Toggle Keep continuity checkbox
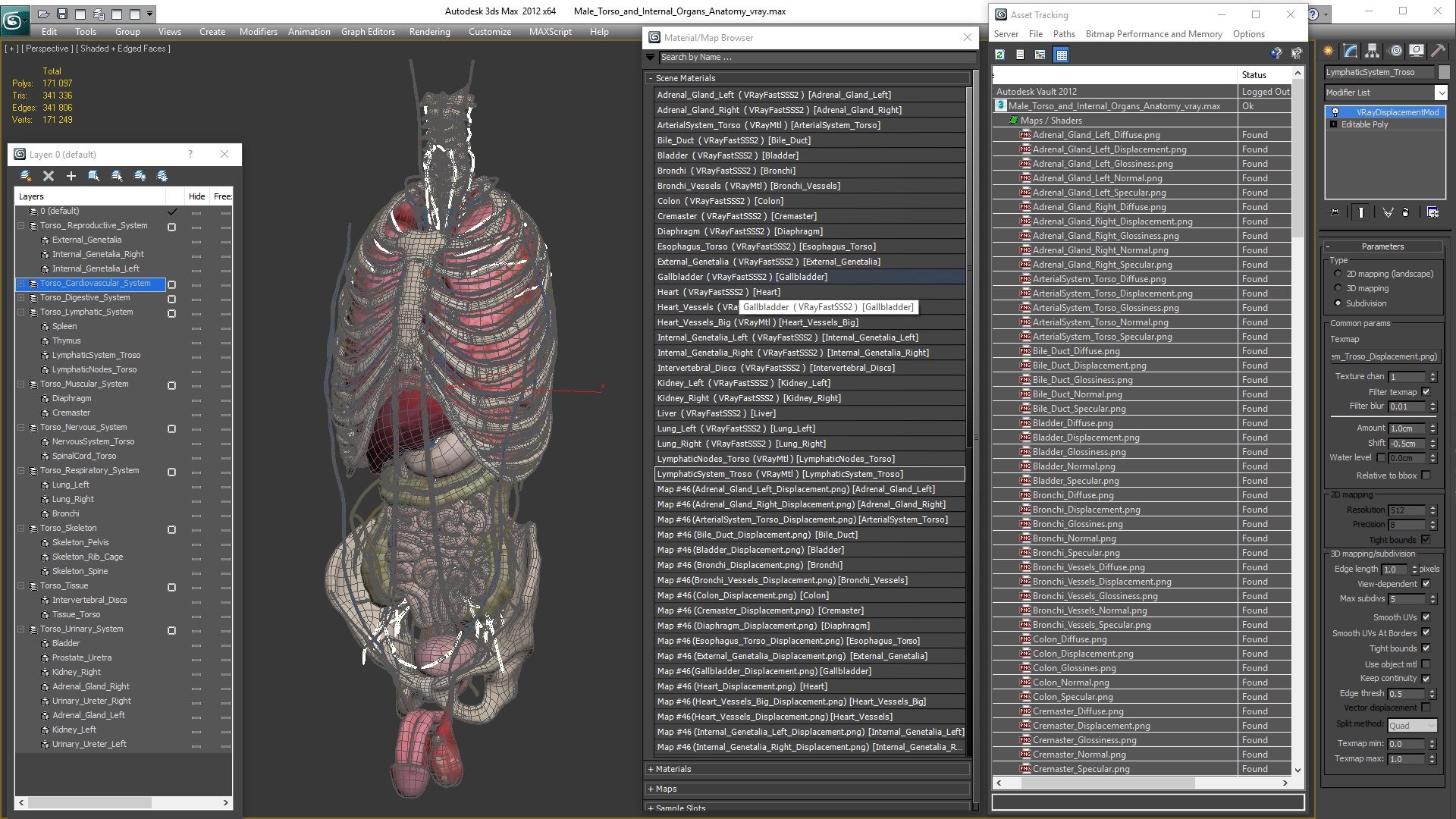The image size is (1456, 819). (x=1426, y=679)
